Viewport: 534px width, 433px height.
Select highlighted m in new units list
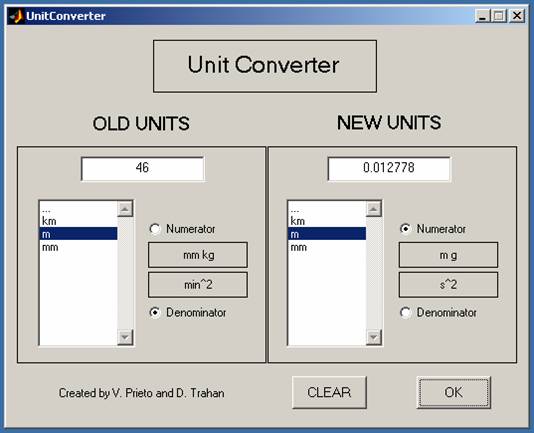pyautogui.click(x=327, y=234)
